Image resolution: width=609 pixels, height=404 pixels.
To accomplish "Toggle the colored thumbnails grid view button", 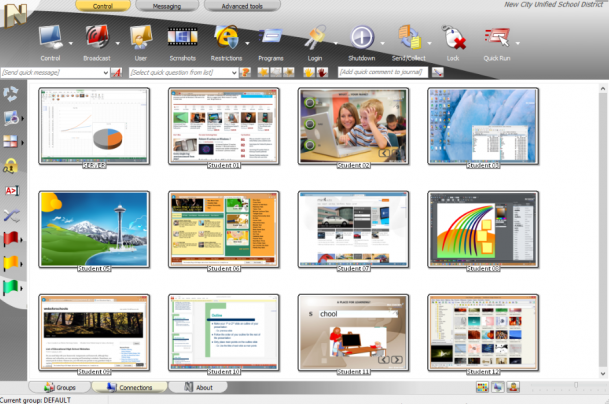I will point(482,387).
